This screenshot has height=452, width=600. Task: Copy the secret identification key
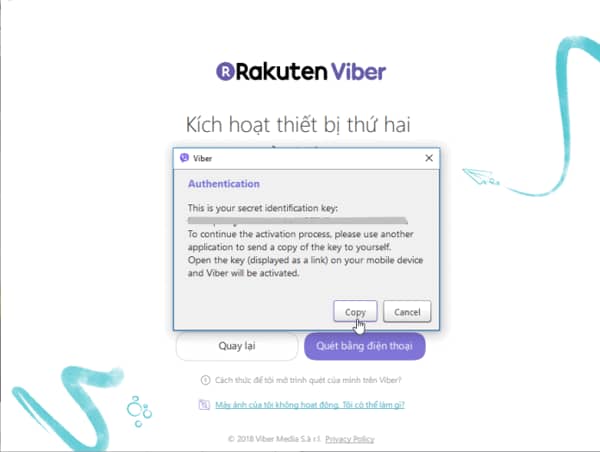point(355,312)
